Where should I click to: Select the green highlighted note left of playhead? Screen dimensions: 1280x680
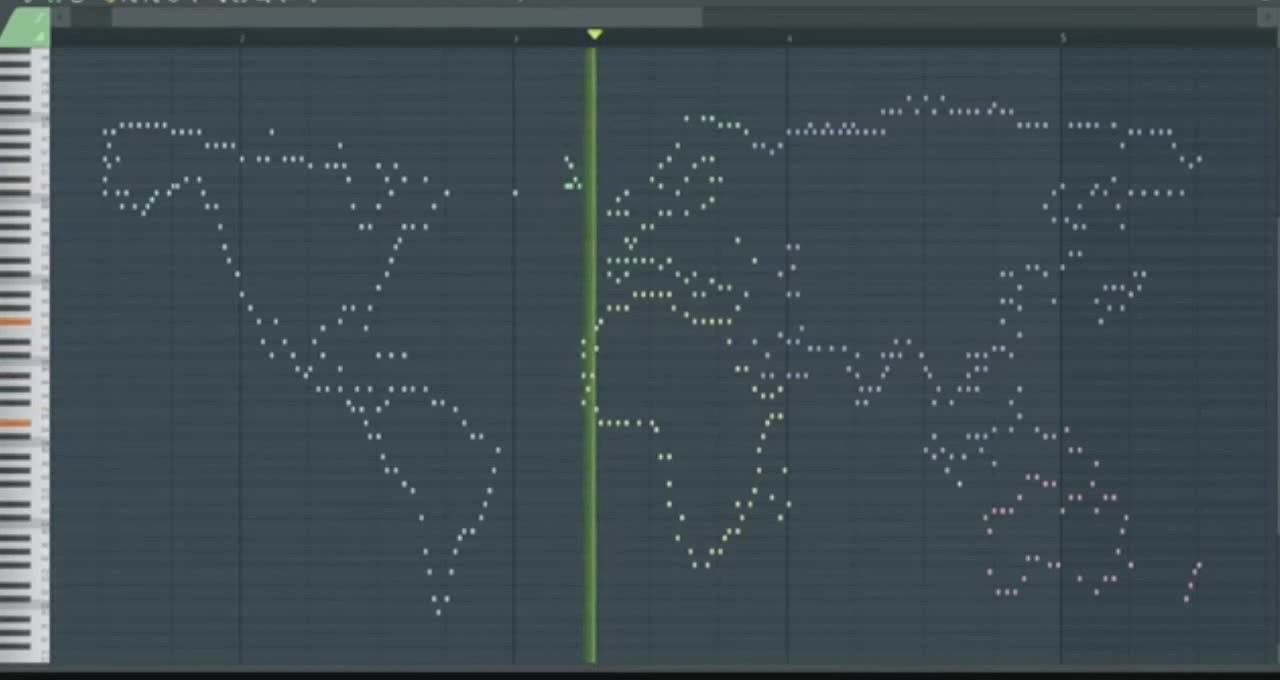571,185
